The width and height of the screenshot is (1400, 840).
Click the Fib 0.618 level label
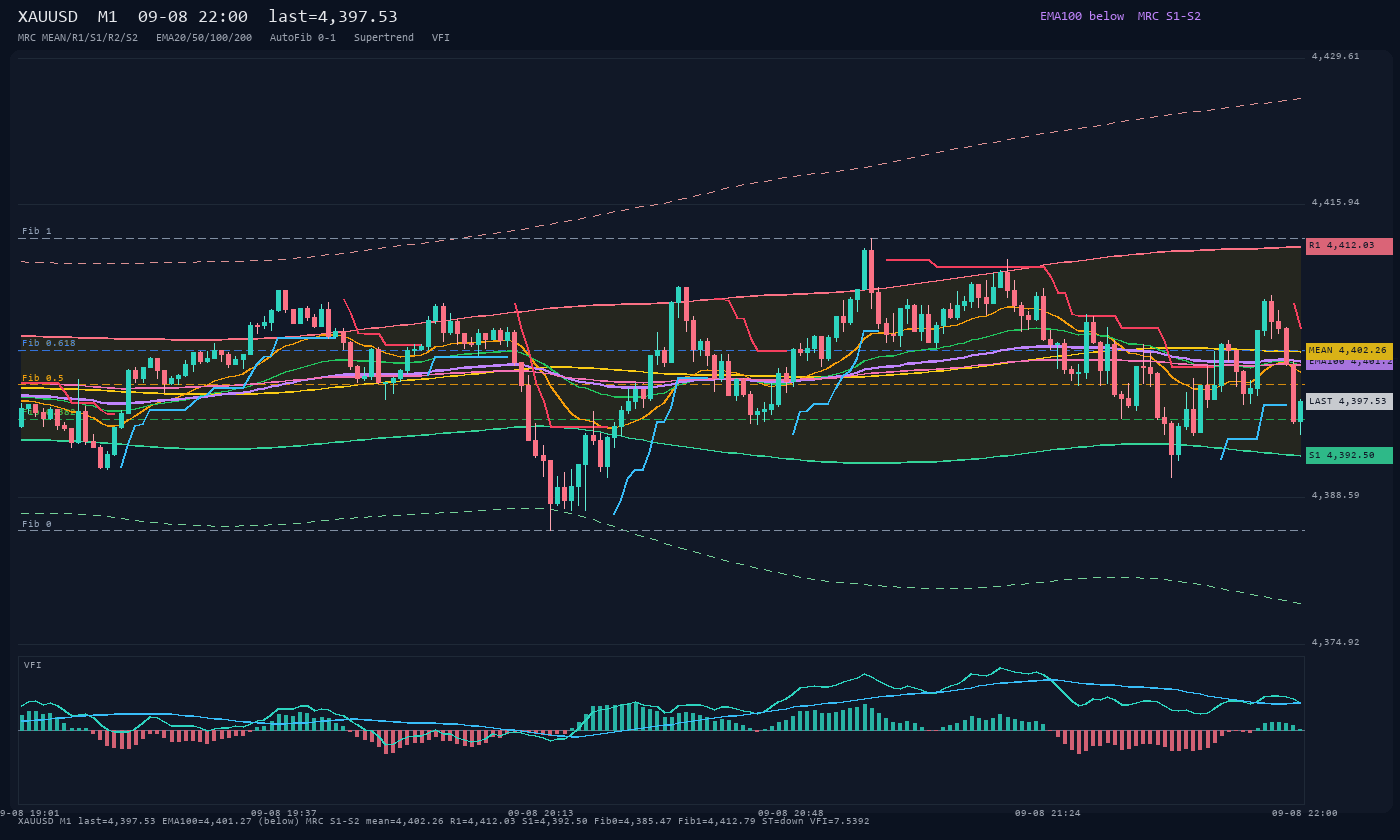point(49,343)
